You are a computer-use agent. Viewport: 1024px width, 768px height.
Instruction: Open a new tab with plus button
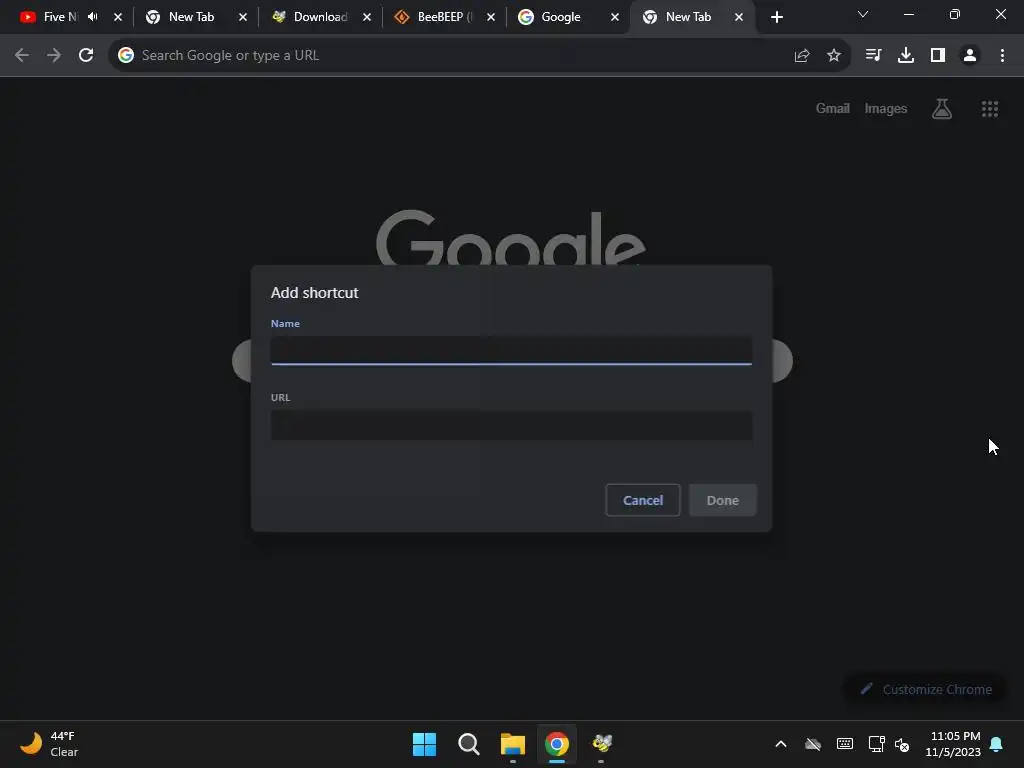776,17
